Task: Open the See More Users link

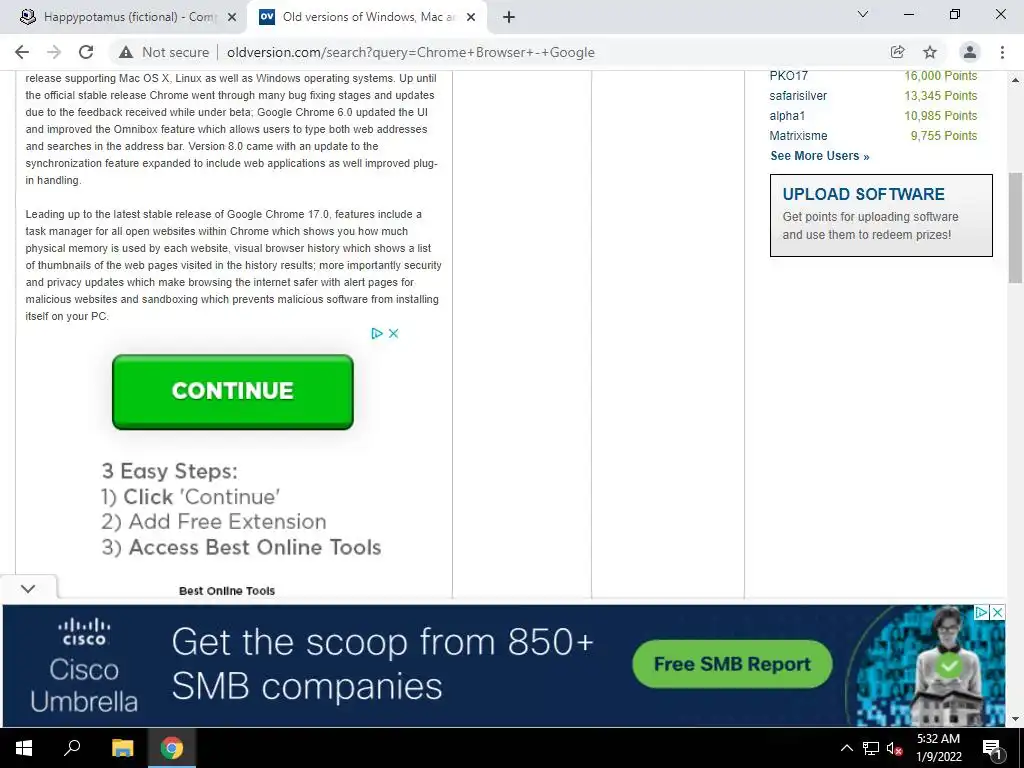Action: pos(820,155)
